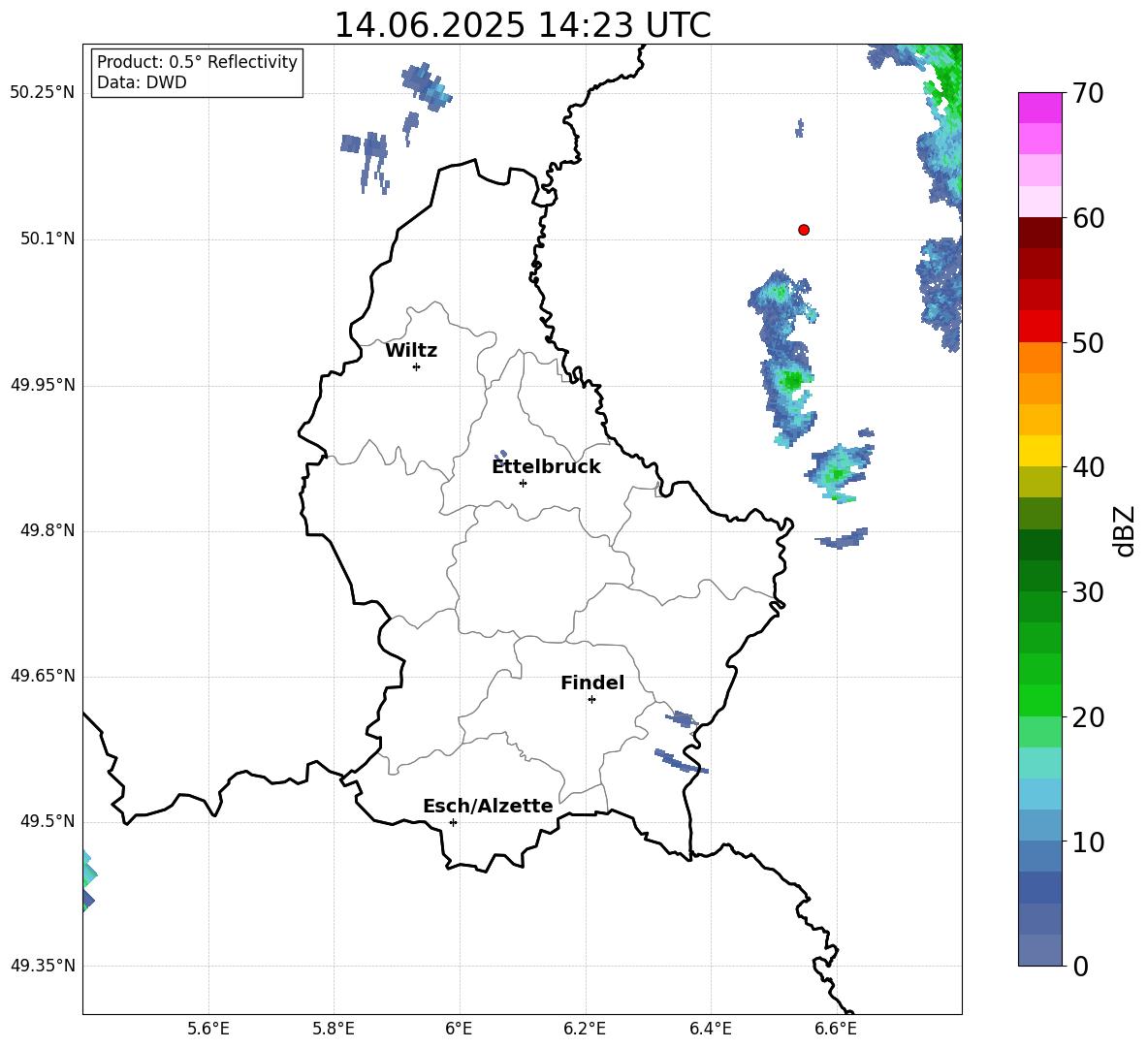This screenshot has height=1048, width=1148.
Task: Click the Product: 0.5° Reflectivity label
Action: pyautogui.click(x=197, y=61)
